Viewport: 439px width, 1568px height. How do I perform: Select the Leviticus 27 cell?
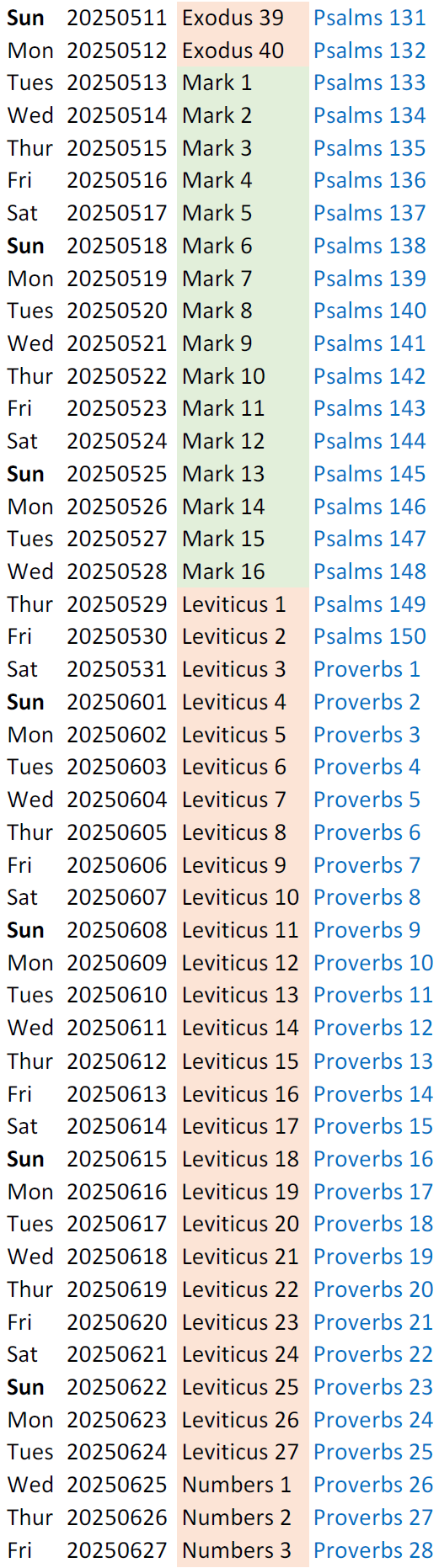(x=243, y=1452)
